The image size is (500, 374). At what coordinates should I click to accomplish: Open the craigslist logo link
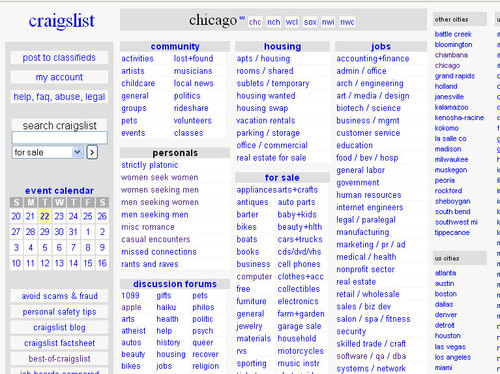62,21
